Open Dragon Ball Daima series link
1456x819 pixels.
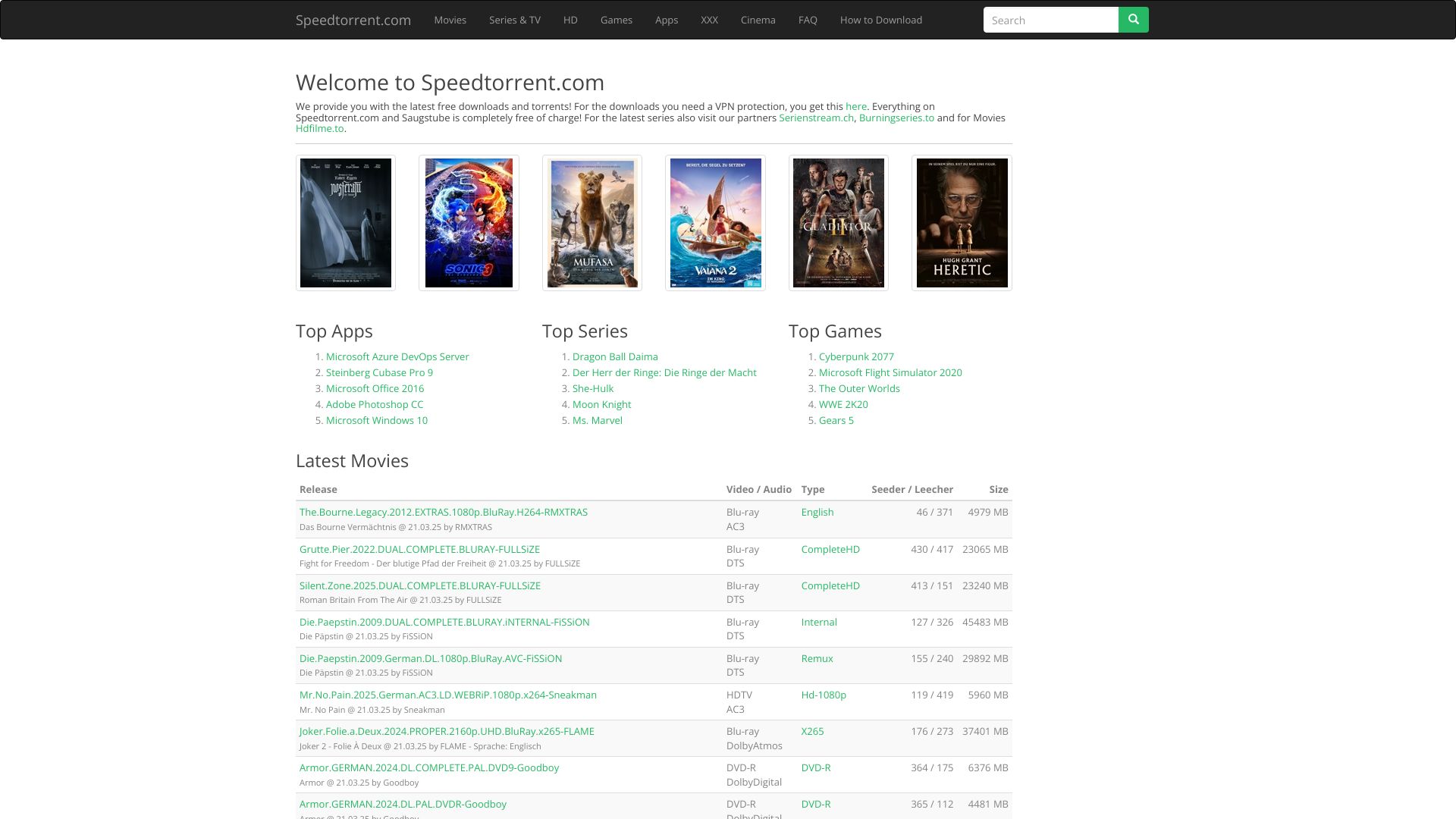tap(615, 356)
